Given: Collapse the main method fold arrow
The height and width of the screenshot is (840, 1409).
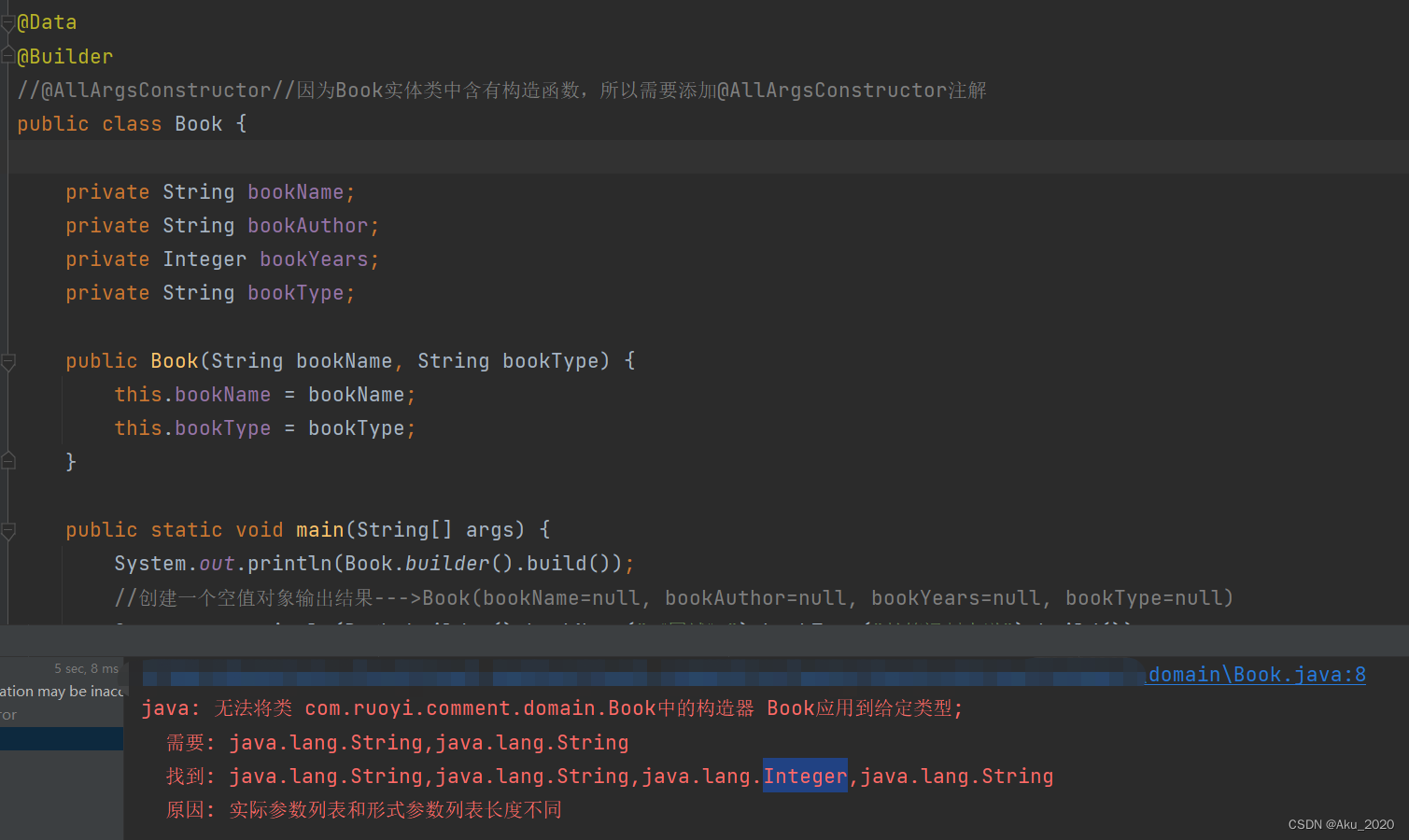Looking at the screenshot, I should (7, 530).
